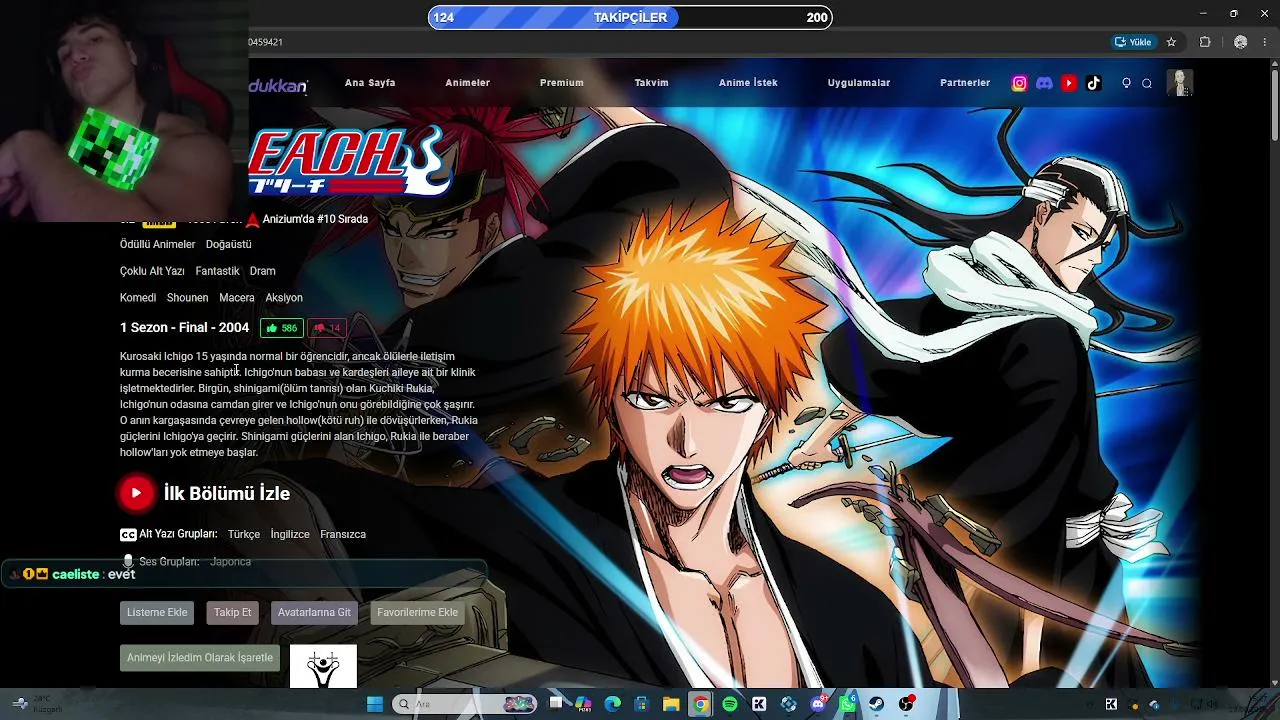Open File Explorer from the taskbar

click(671, 704)
